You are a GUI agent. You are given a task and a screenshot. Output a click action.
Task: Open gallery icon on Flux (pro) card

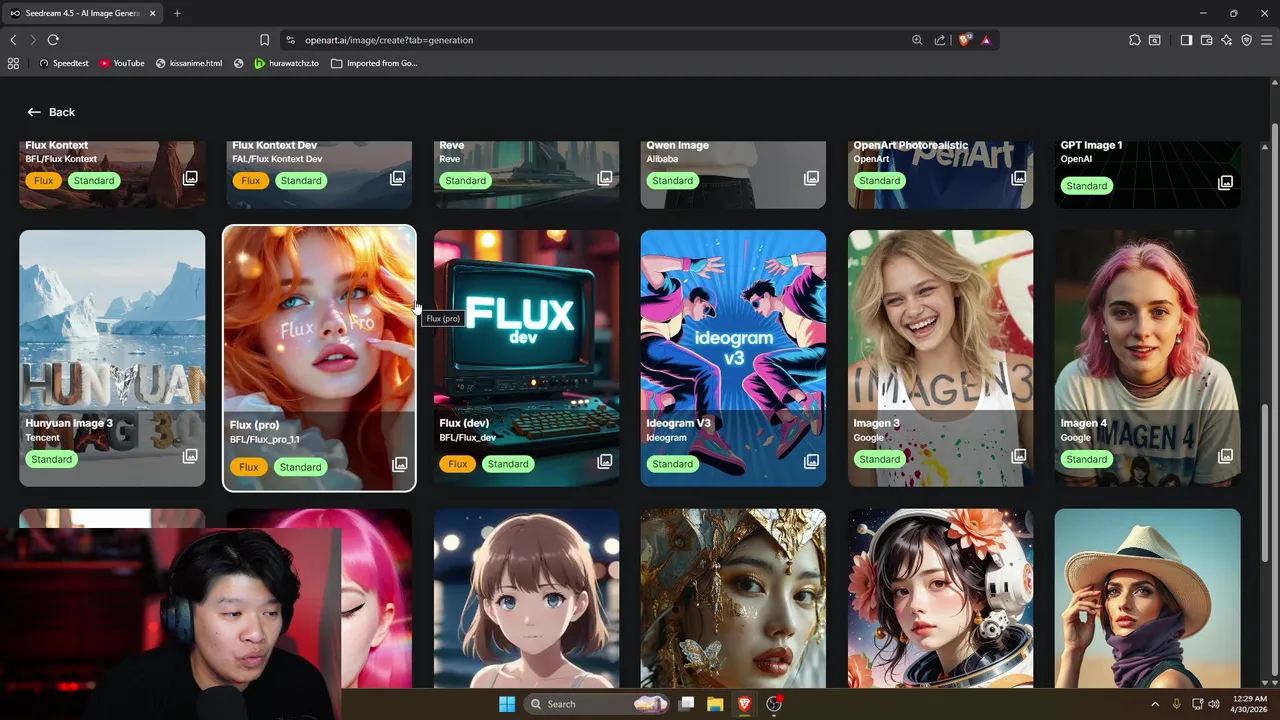[x=399, y=464]
